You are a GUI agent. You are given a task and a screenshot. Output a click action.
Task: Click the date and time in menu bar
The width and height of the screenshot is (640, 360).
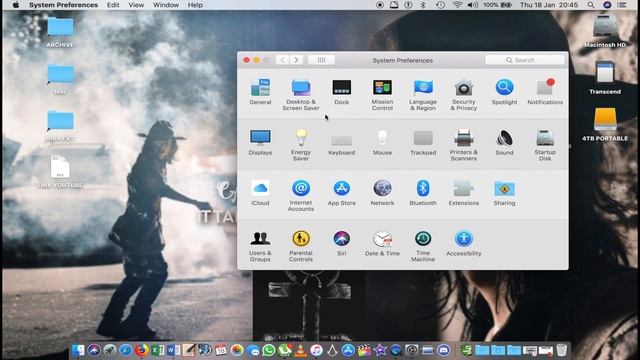(549, 5)
